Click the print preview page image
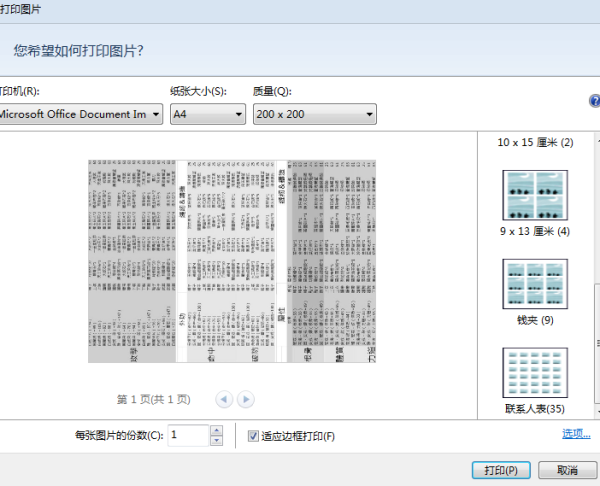Viewport: 600px width, 486px height. [x=232, y=261]
